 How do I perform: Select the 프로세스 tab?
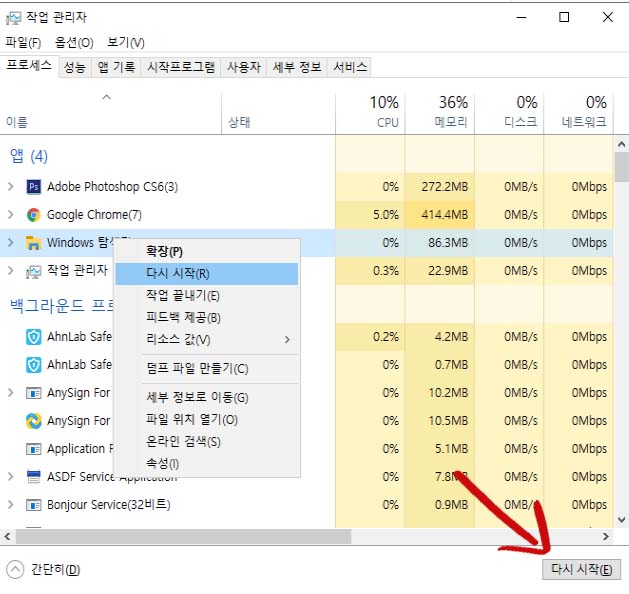click(29, 65)
